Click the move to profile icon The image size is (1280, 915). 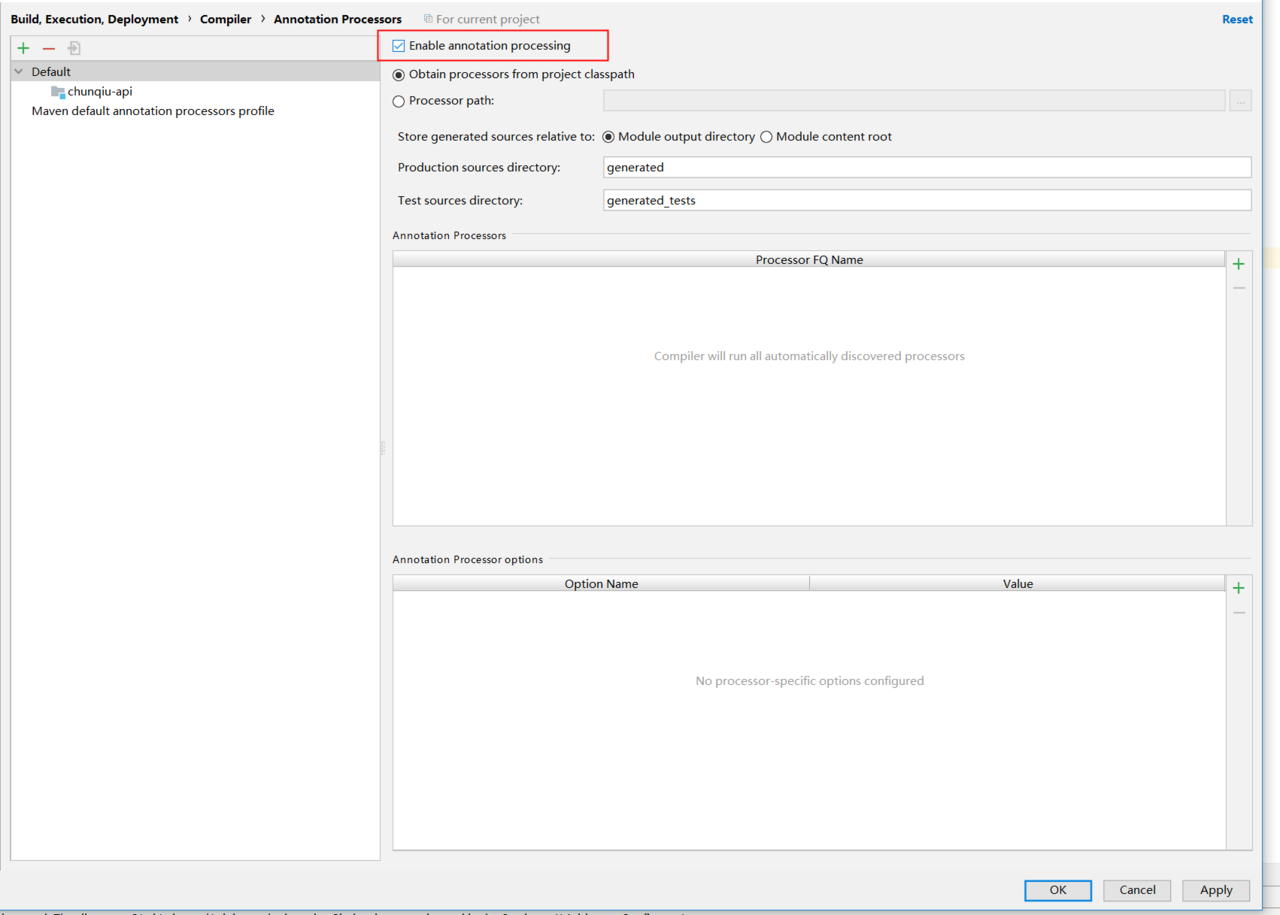74,48
